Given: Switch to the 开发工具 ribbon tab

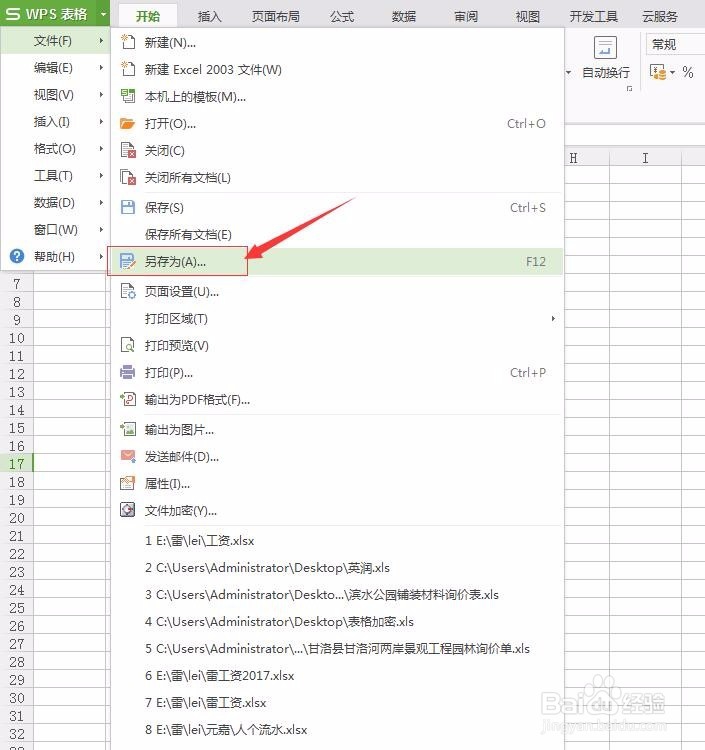Looking at the screenshot, I should [x=594, y=16].
